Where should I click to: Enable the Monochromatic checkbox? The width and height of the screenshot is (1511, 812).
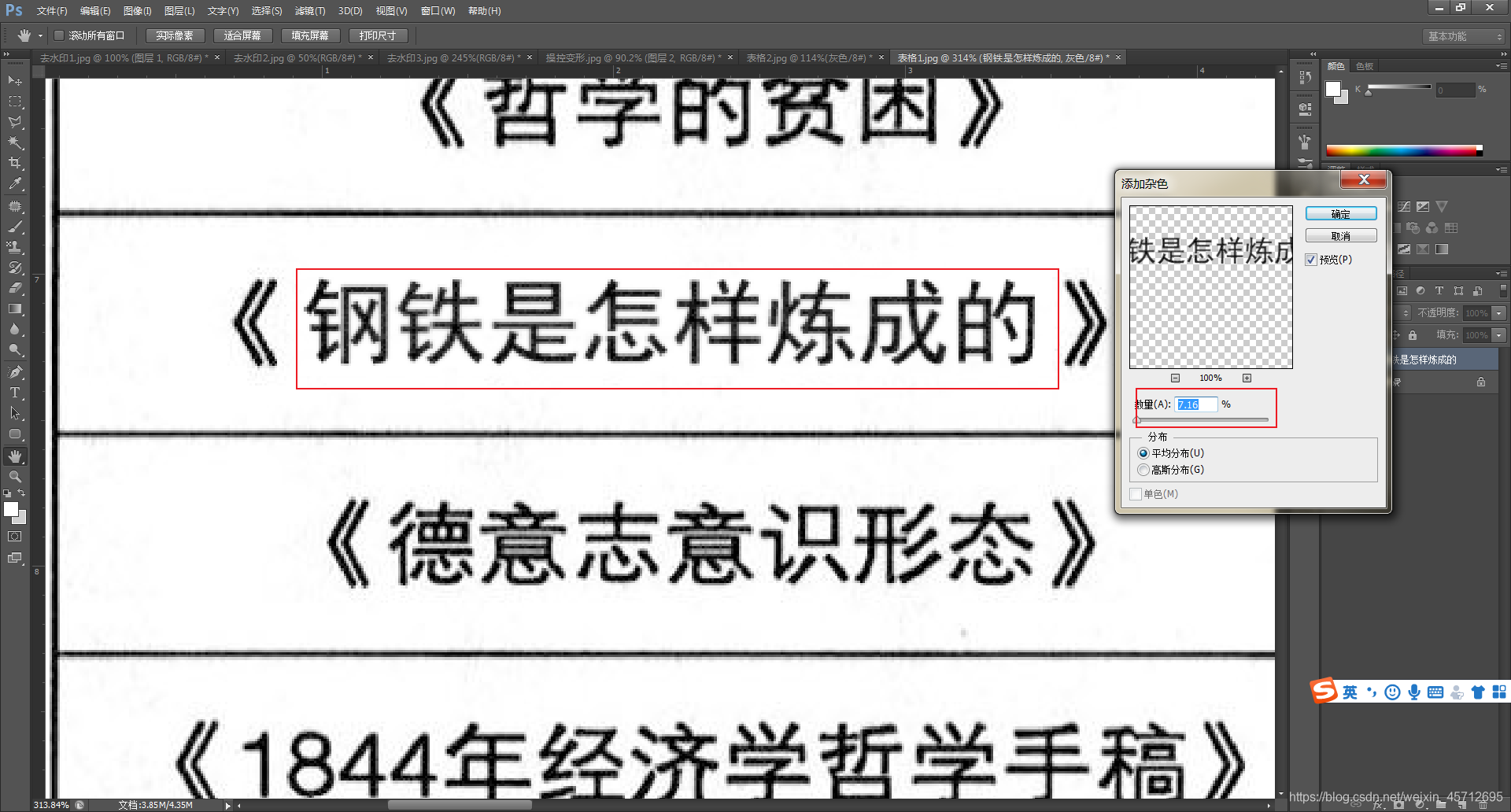coord(1136,494)
